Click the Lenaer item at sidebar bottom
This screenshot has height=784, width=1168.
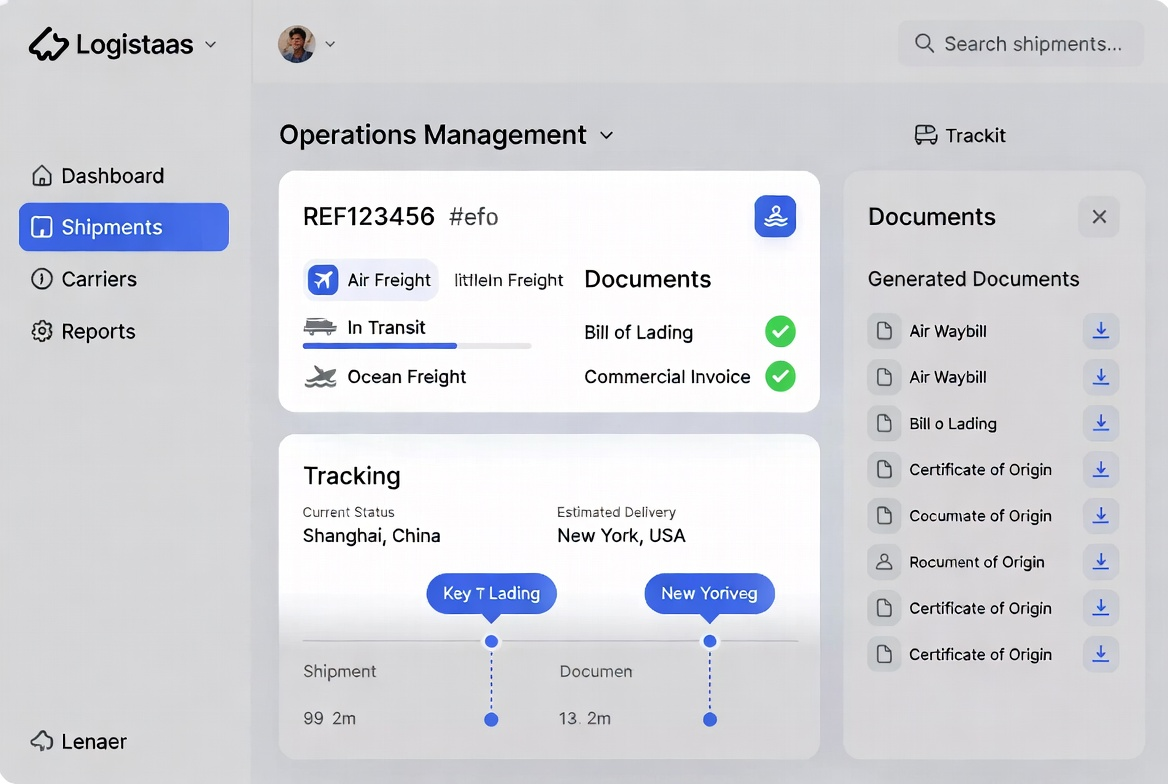(78, 741)
